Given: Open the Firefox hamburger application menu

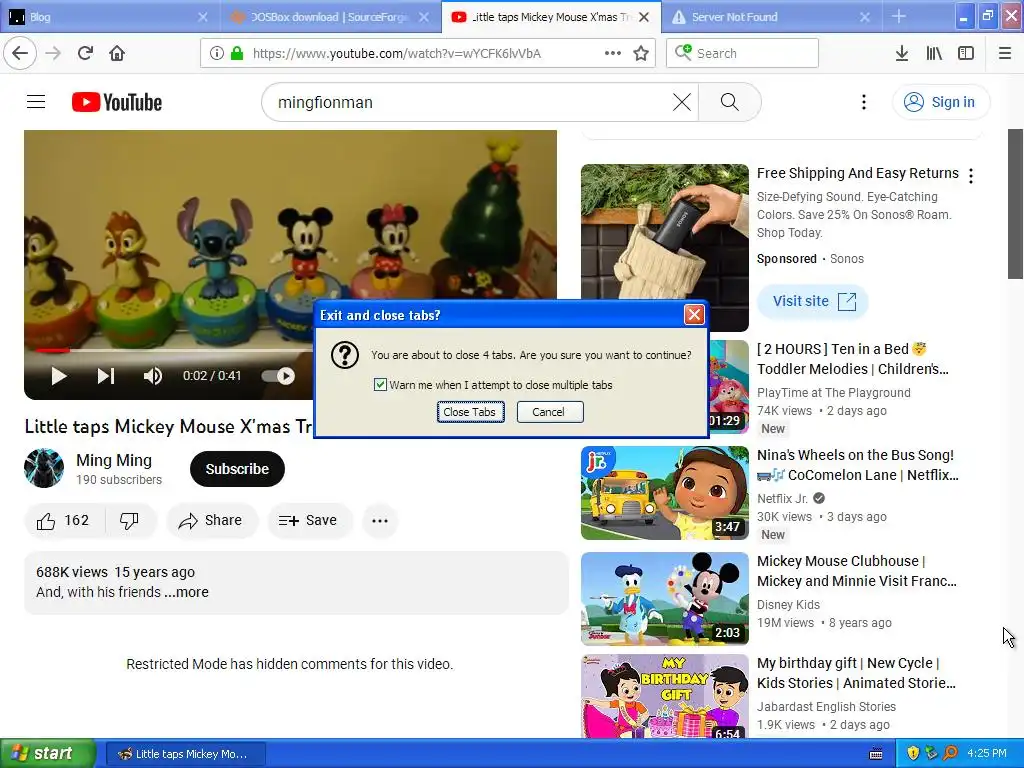Looking at the screenshot, I should point(1005,53).
